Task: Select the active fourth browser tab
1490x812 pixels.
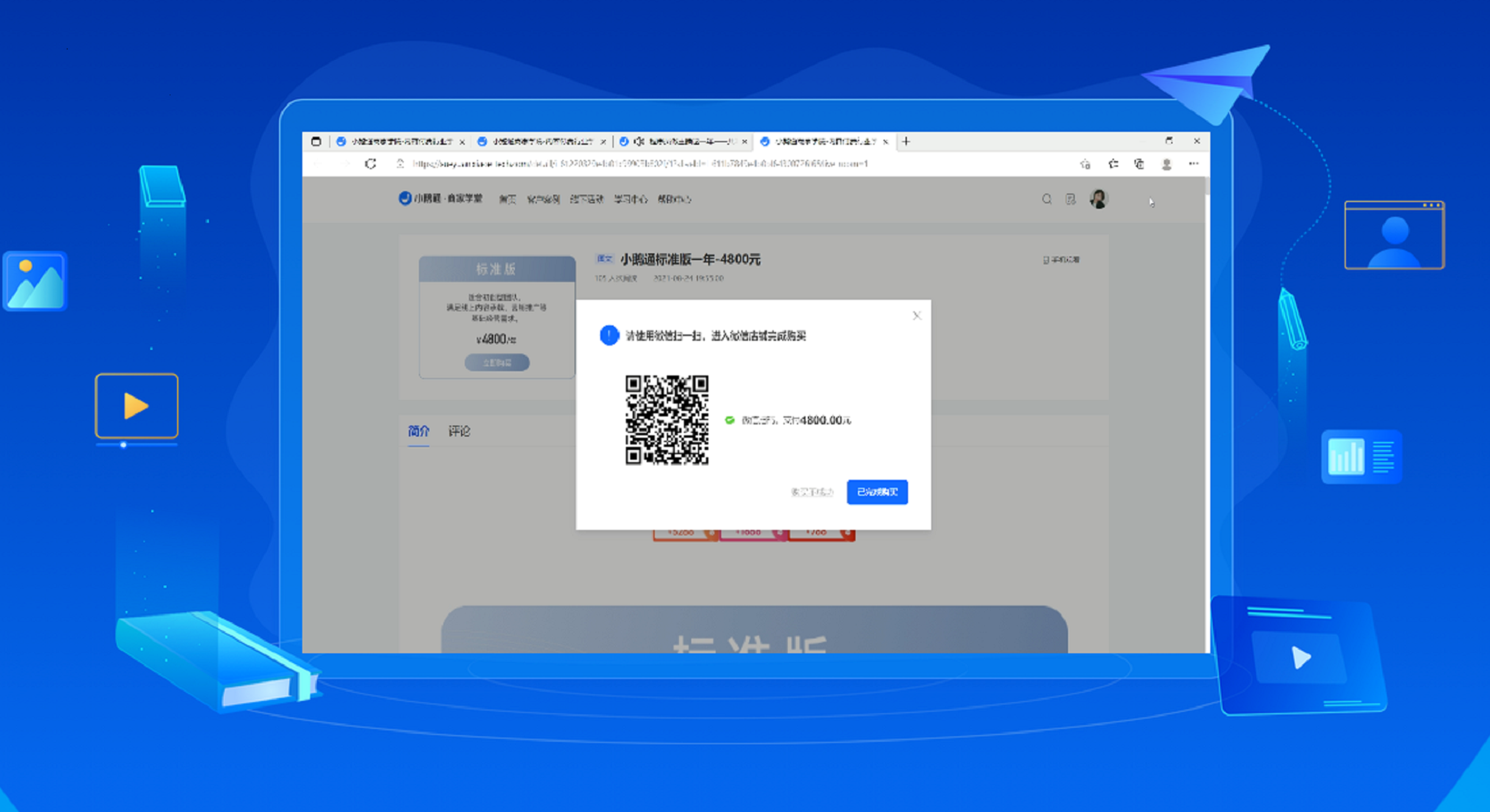Action: pos(824,142)
